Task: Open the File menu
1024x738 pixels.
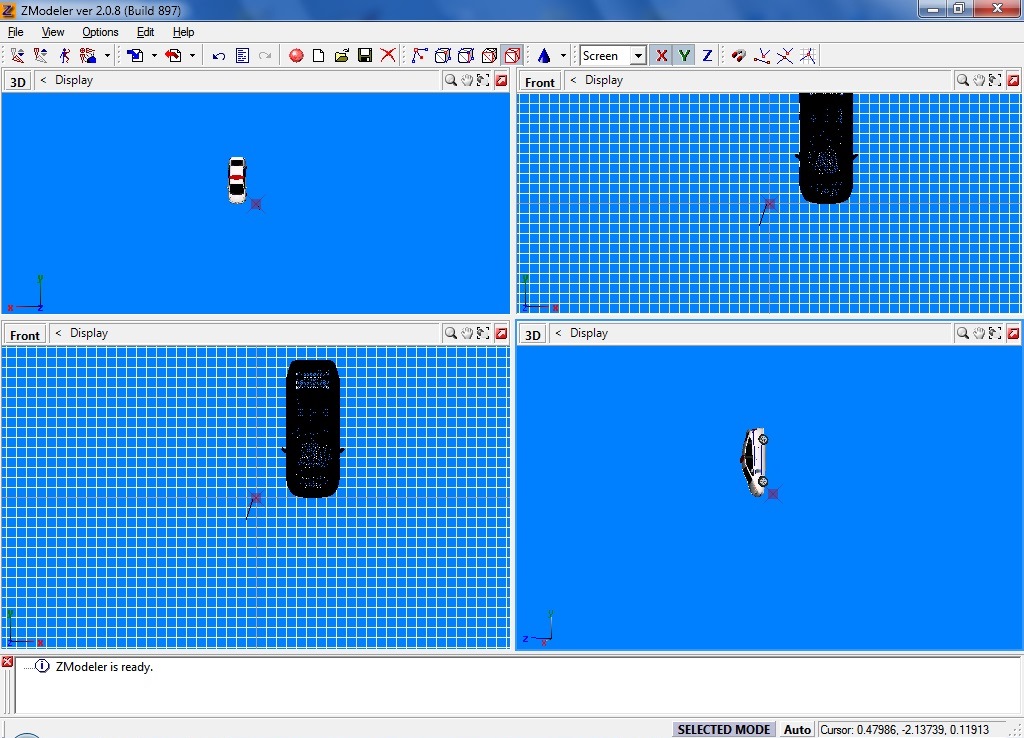Action: tap(16, 32)
